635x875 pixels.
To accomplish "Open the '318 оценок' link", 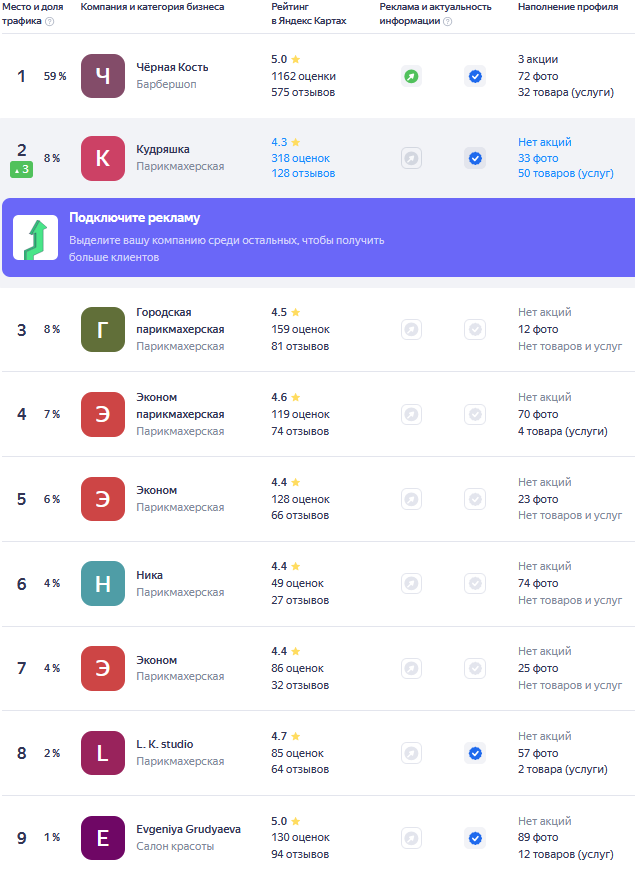I will [x=300, y=158].
